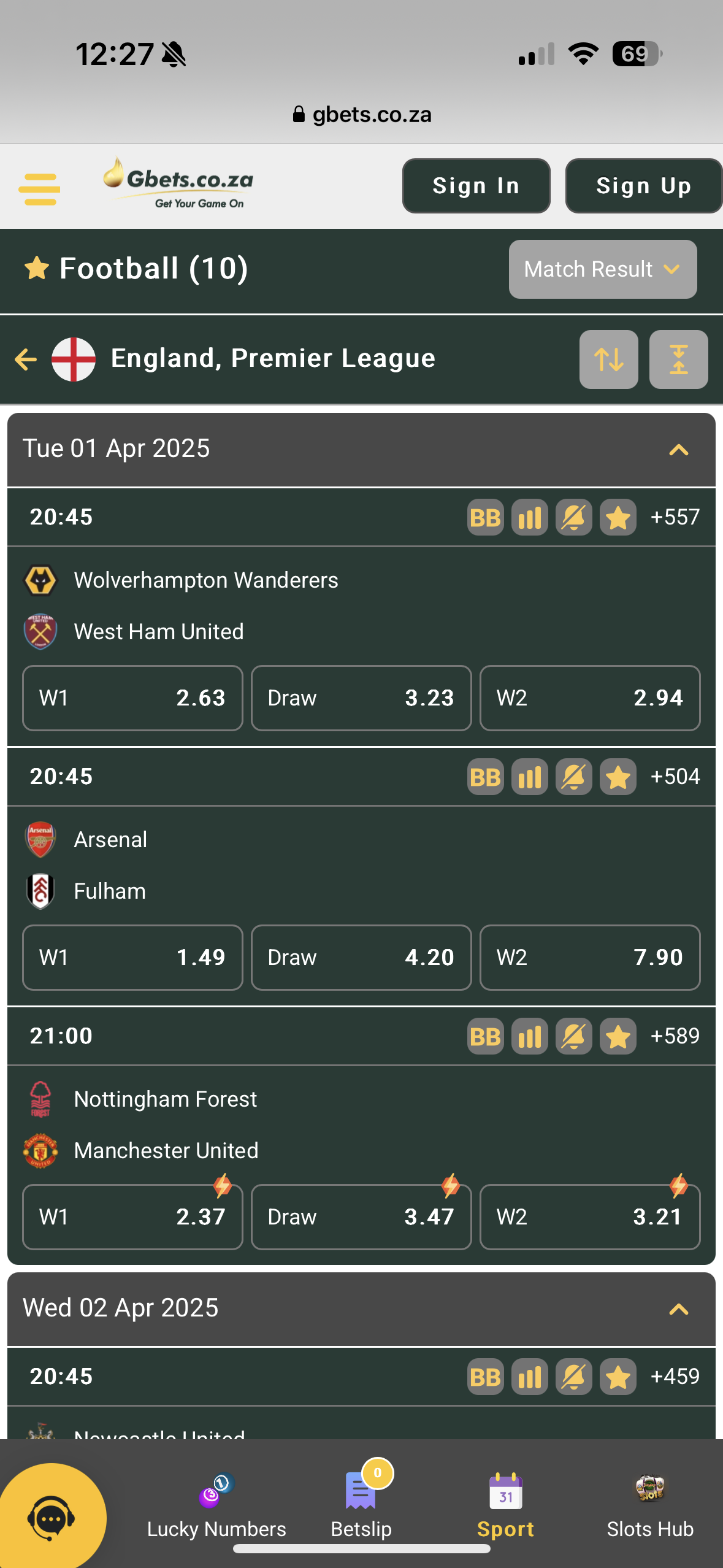The height and width of the screenshot is (1568, 723).
Task: Open match statistics for Arsenal vs Fulham
Action: click(529, 776)
